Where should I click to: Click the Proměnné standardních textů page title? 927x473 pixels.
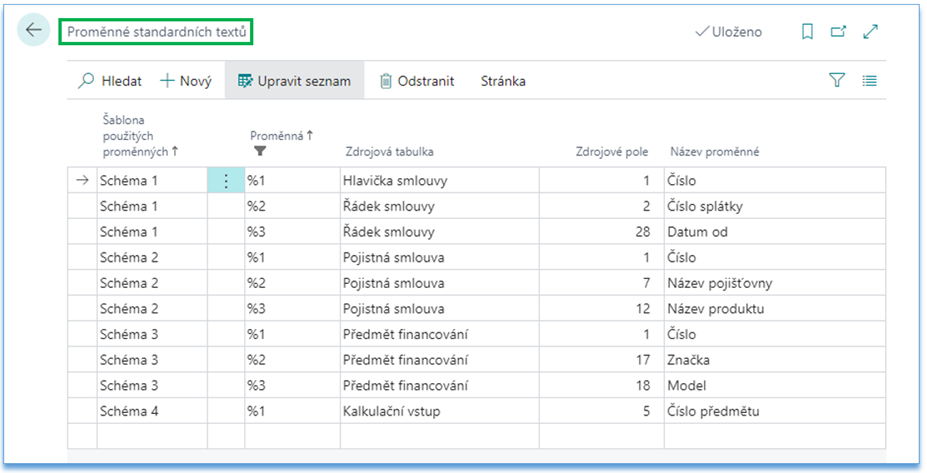(155, 32)
